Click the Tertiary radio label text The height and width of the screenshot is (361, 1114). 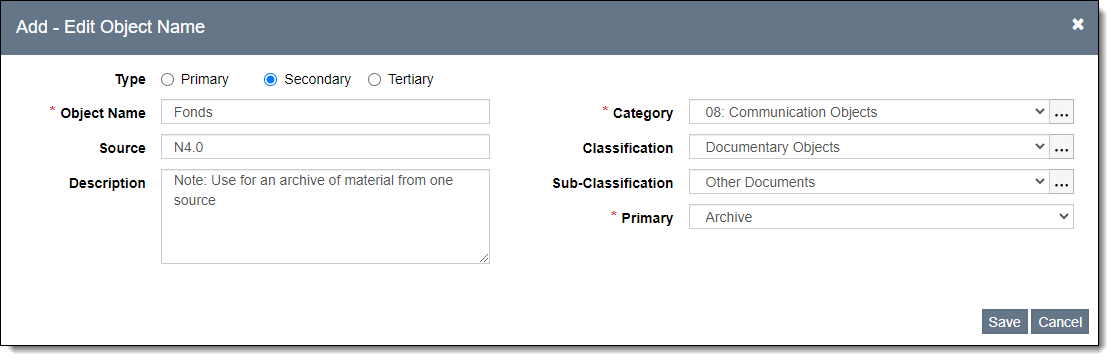pyautogui.click(x=411, y=80)
